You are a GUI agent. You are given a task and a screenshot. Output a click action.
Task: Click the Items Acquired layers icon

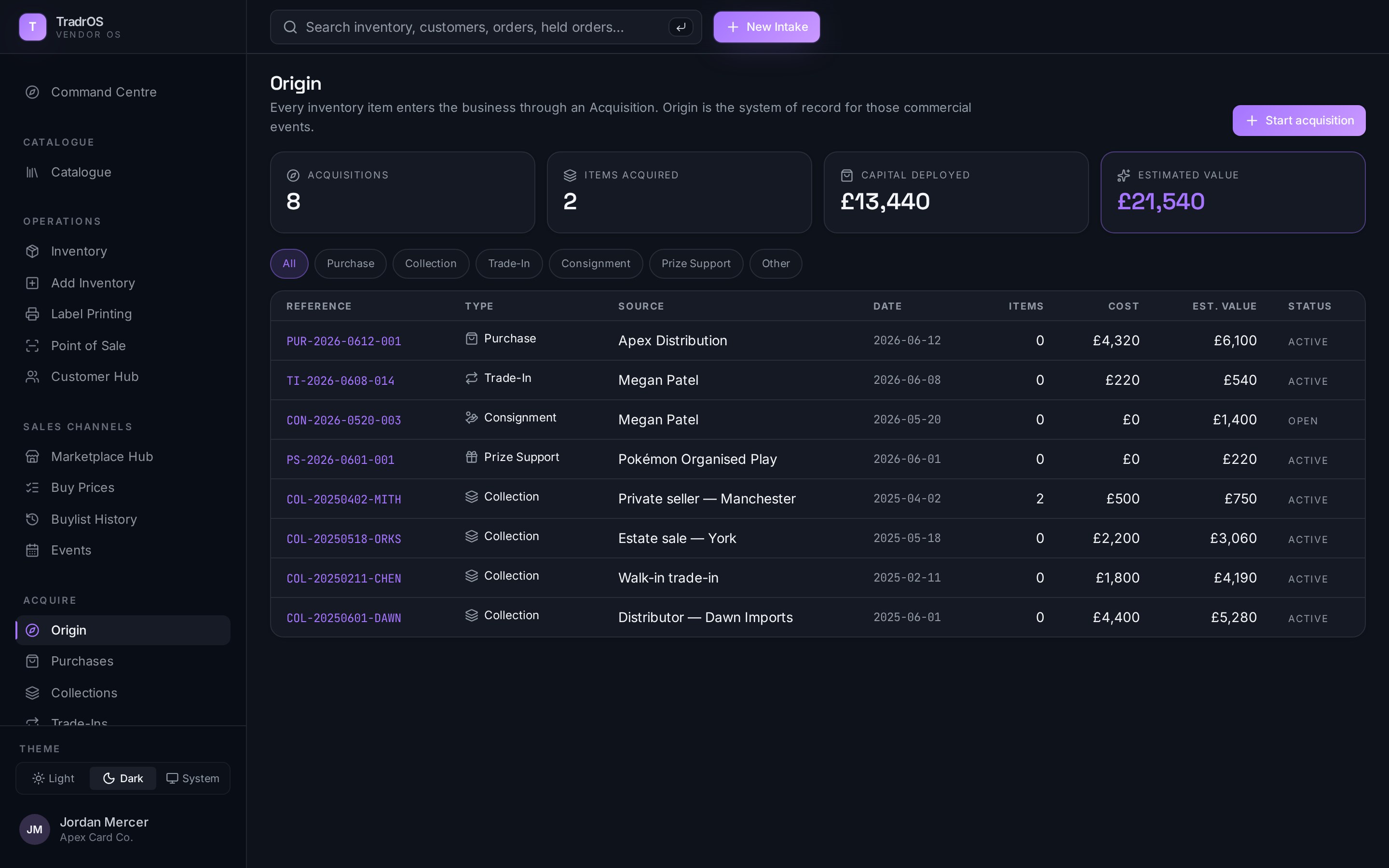click(x=570, y=175)
